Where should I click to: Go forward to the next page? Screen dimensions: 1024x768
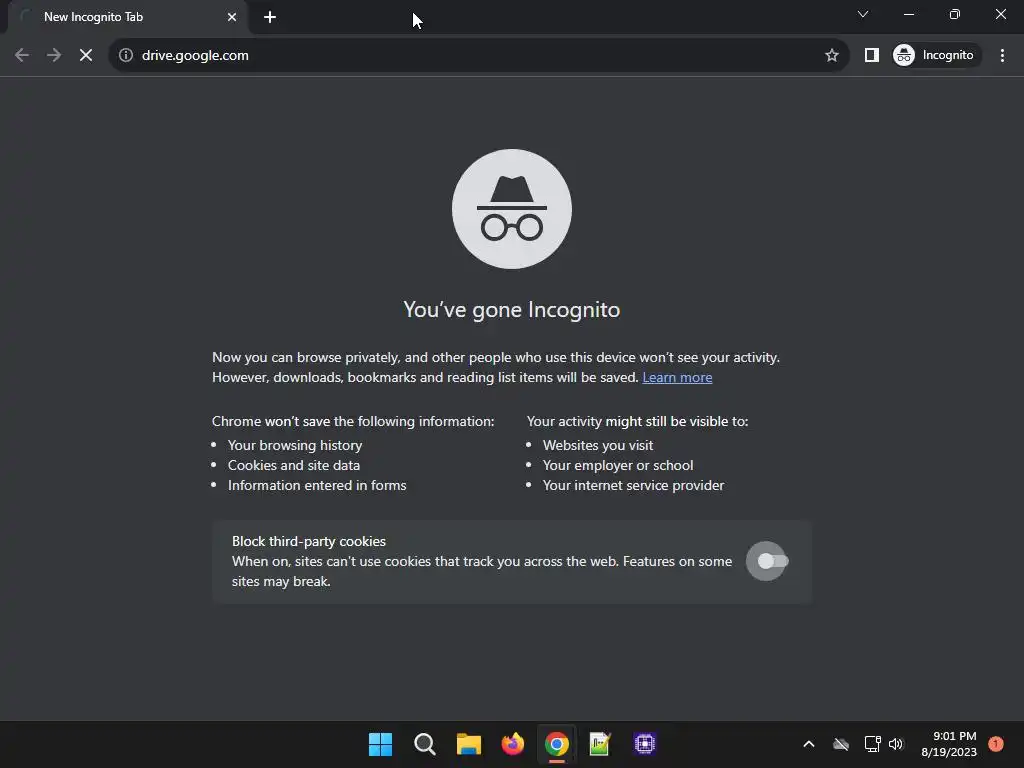(54, 56)
